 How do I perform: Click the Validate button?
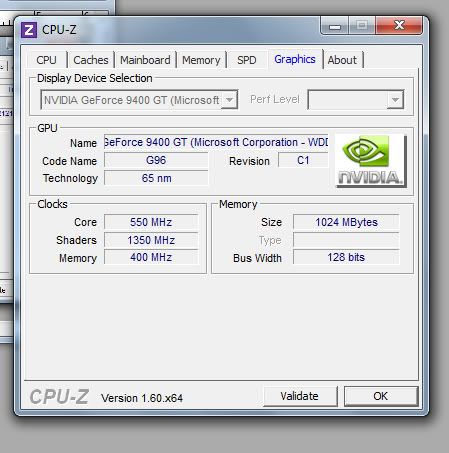point(300,396)
